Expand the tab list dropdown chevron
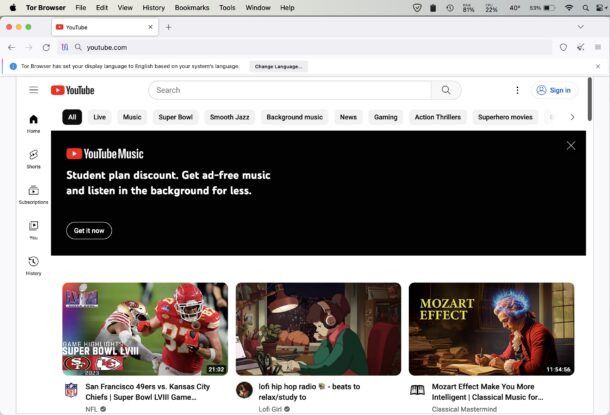The height and width of the screenshot is (415, 610). tap(580, 27)
